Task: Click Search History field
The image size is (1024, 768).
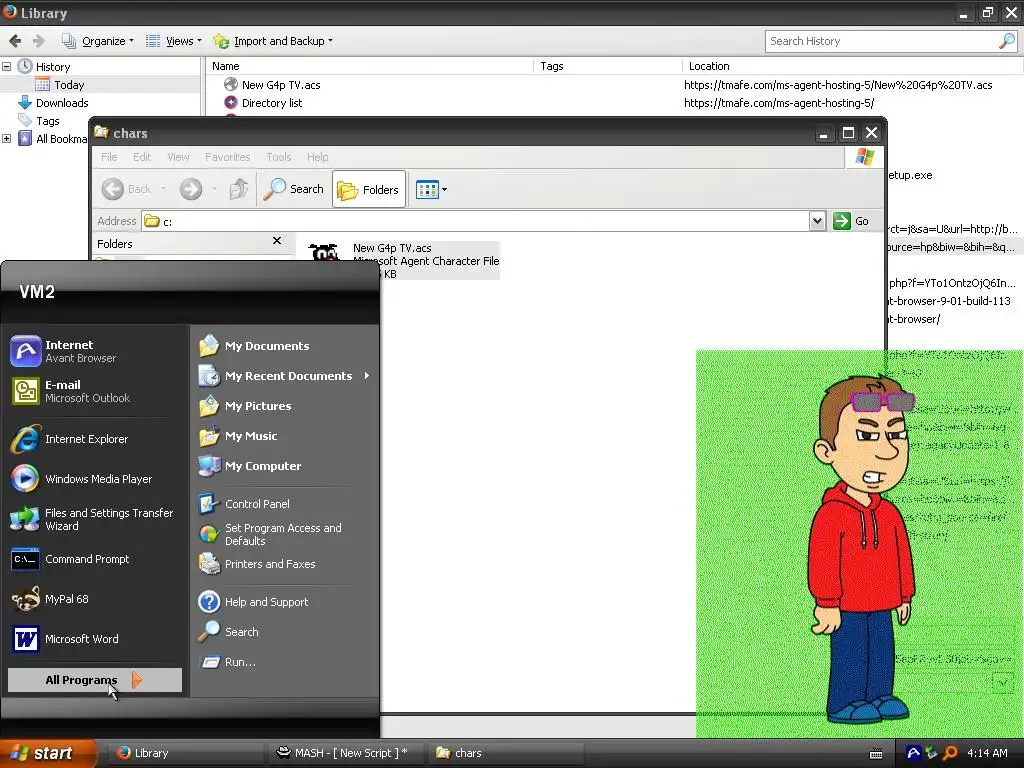Action: 883,41
